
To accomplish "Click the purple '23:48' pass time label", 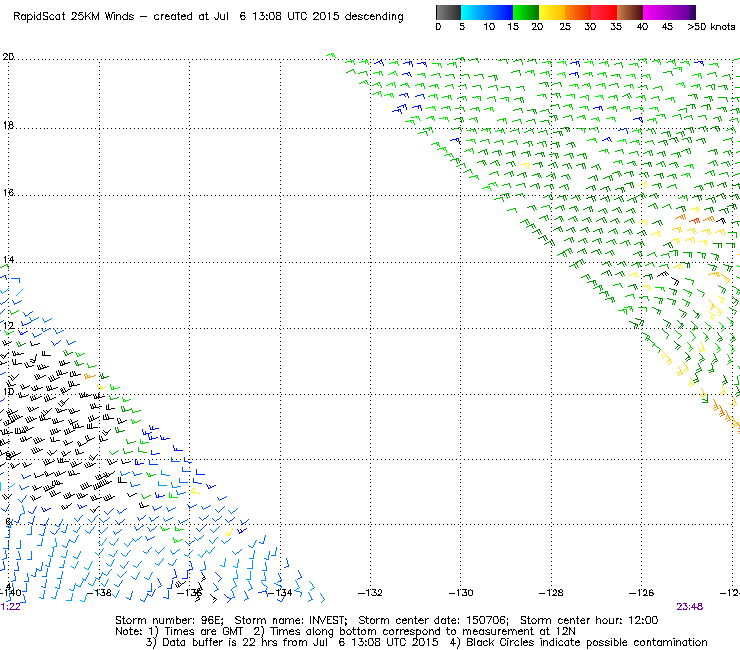I will [x=690, y=607].
